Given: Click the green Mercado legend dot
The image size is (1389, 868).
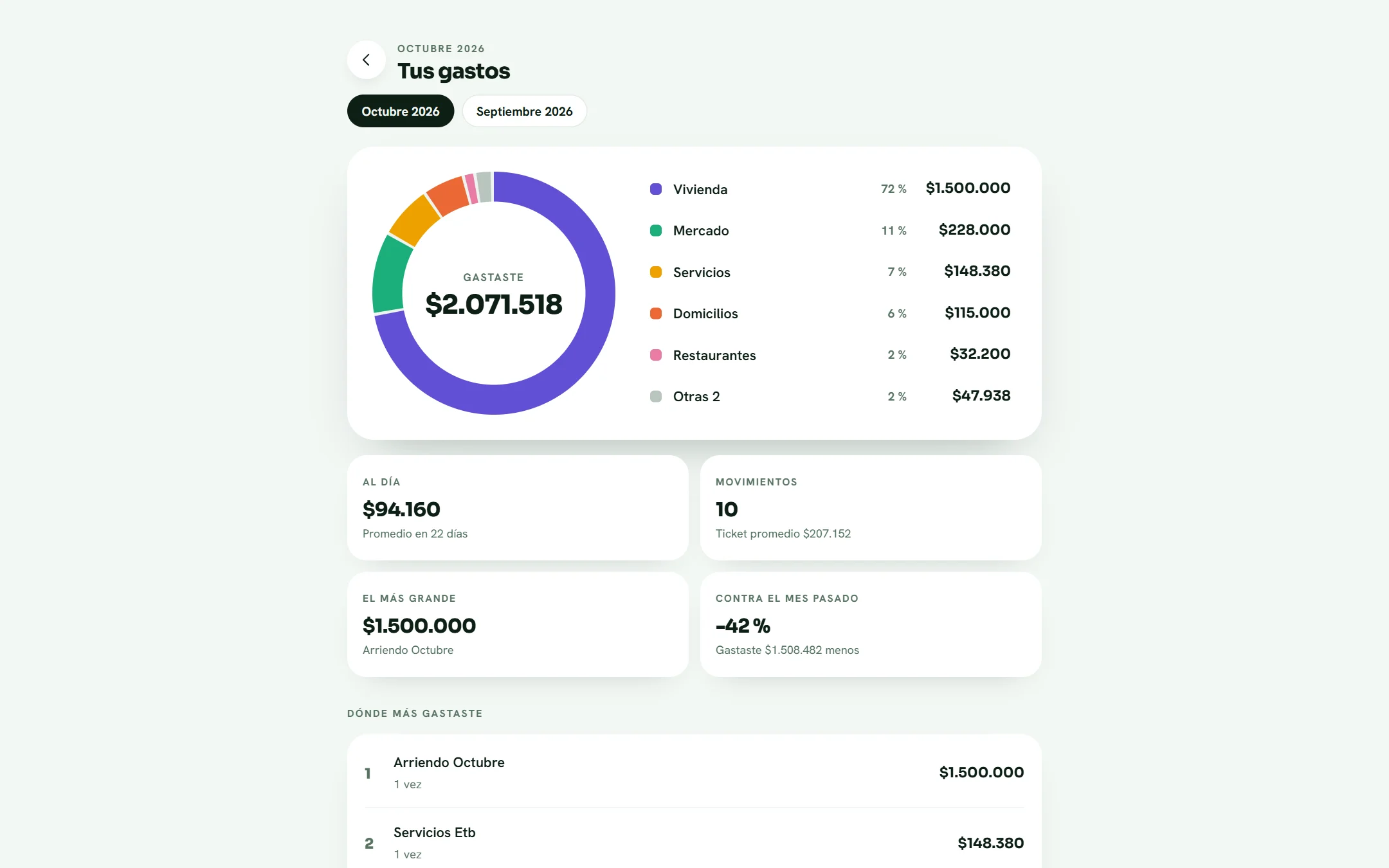Looking at the screenshot, I should coord(656,230).
